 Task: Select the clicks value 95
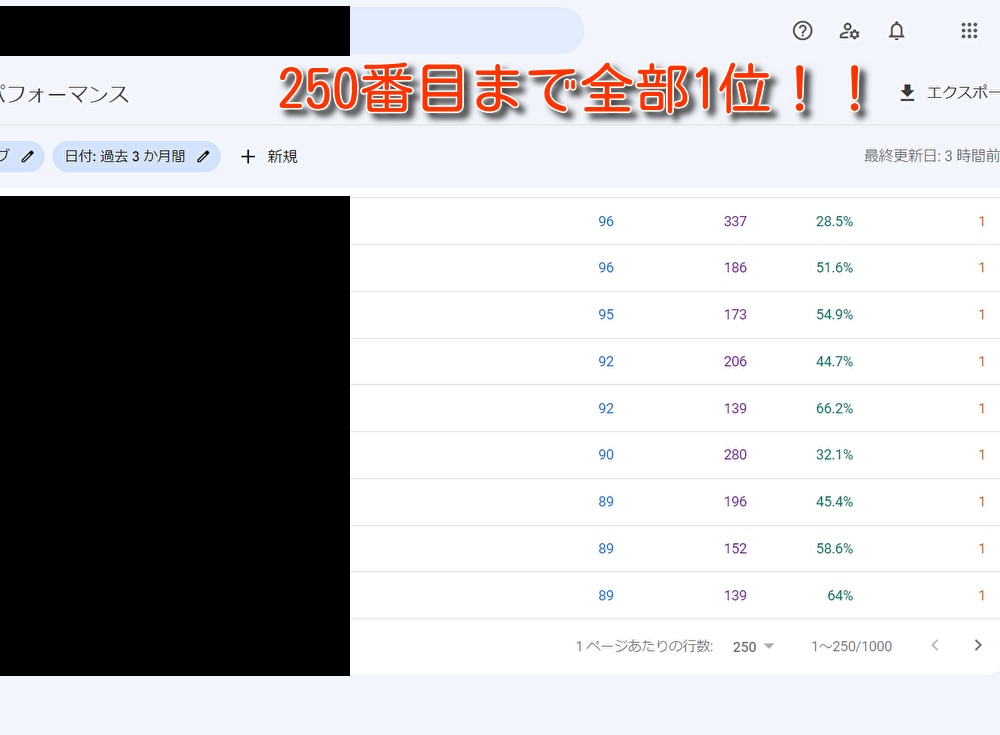pyautogui.click(x=606, y=315)
